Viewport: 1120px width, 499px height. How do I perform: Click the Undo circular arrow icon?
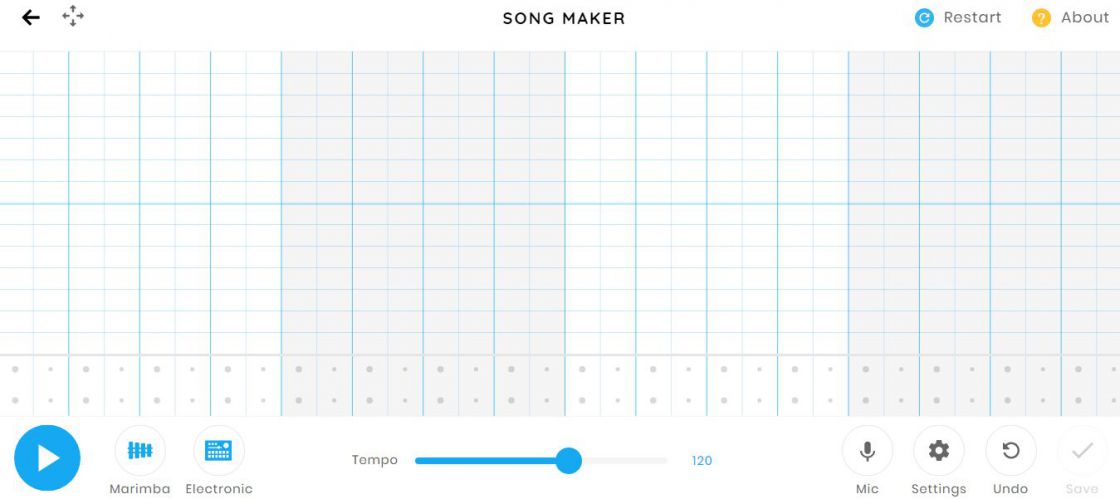coord(1011,450)
